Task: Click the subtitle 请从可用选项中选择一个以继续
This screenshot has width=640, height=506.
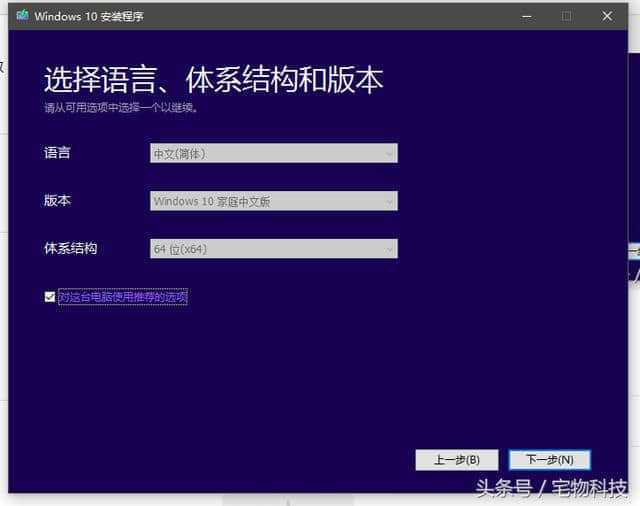Action: [x=121, y=107]
